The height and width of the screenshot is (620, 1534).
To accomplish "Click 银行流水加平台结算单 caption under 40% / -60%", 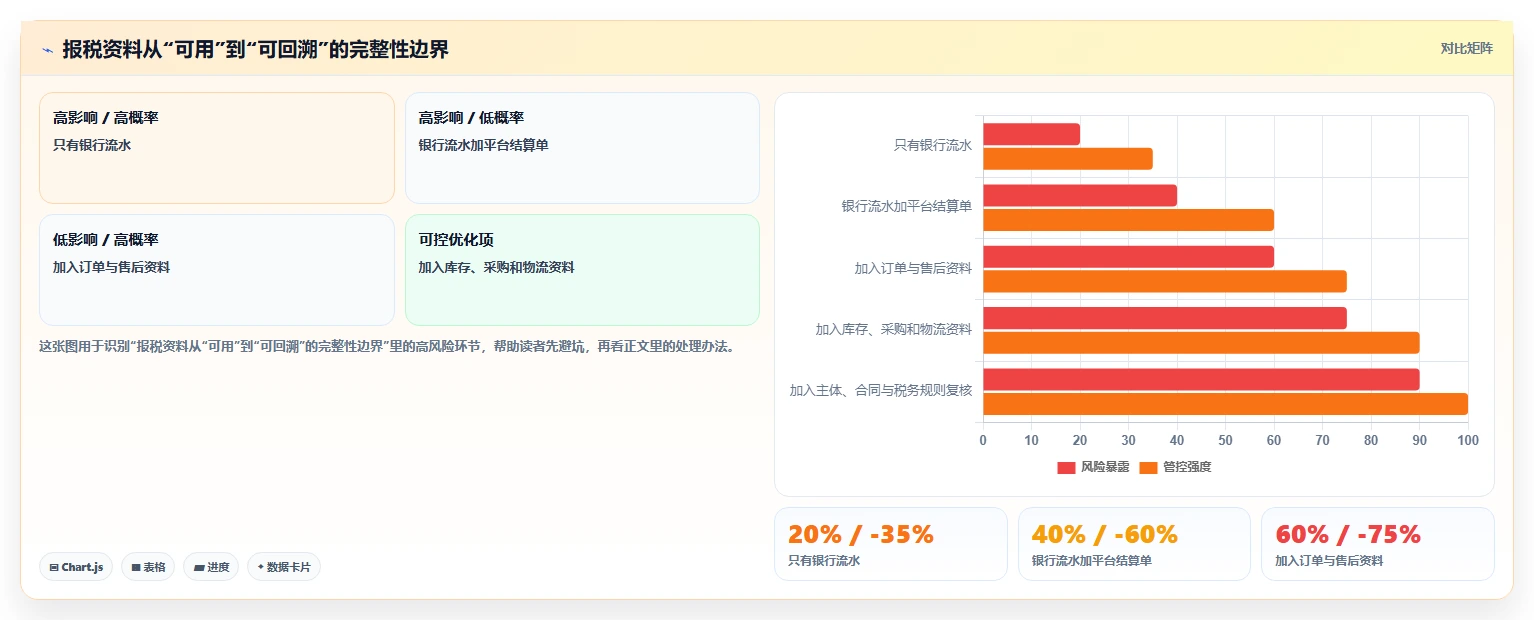I will click(1092, 561).
